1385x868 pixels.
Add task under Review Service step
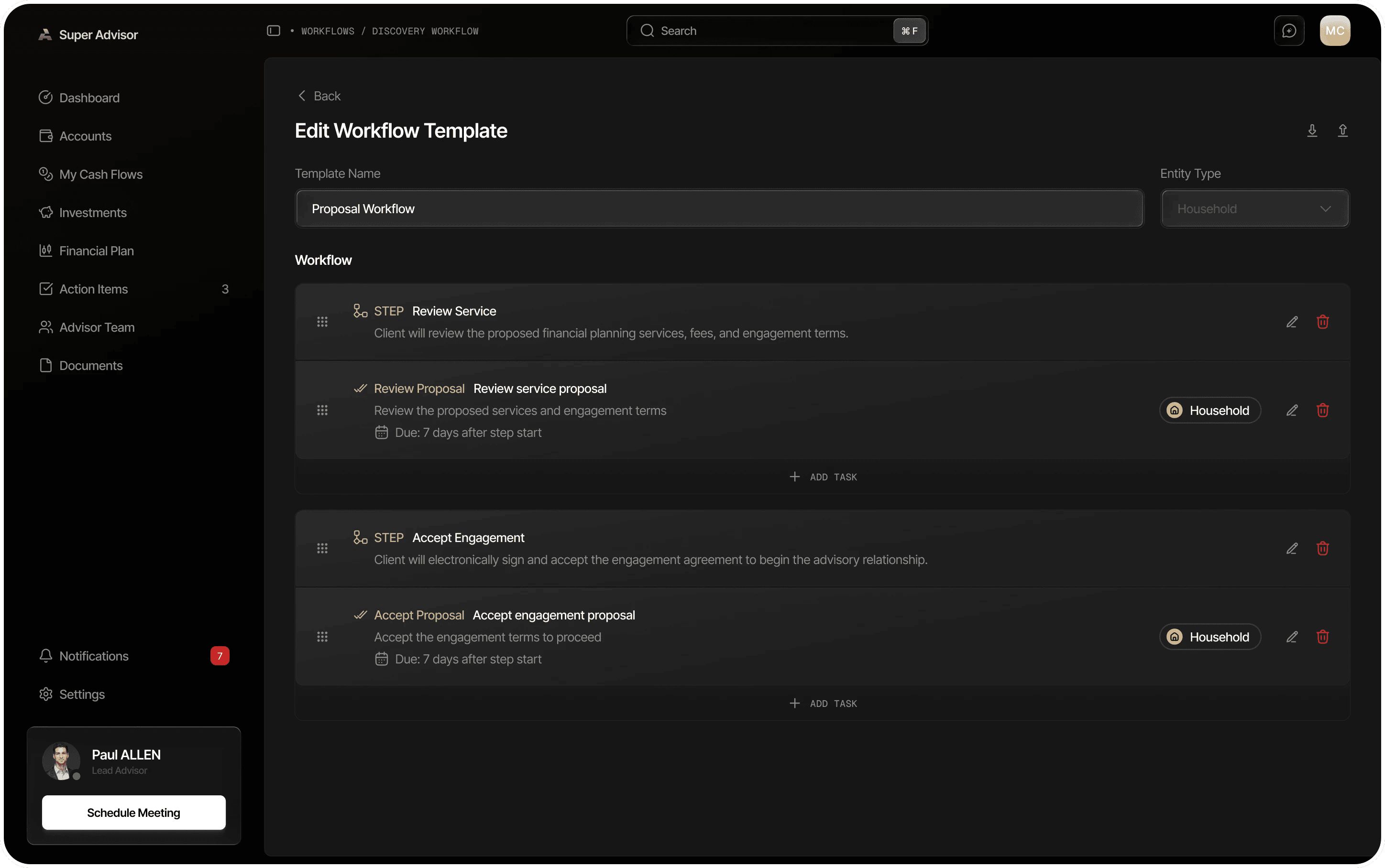coord(823,477)
